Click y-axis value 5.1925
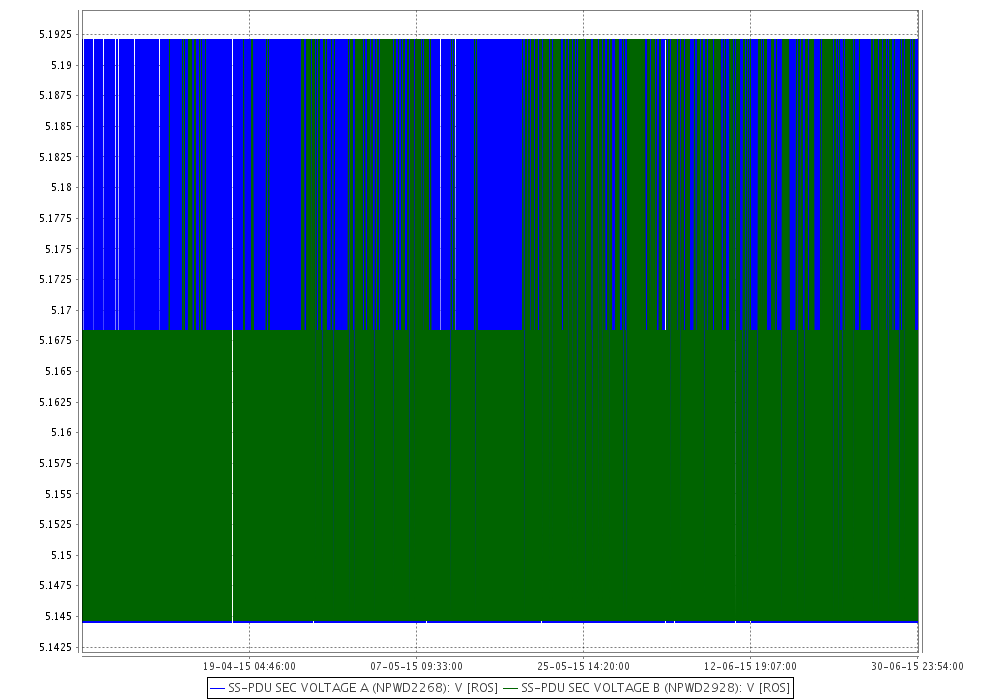Image resolution: width=1000 pixels, height=700 pixels. click(x=55, y=34)
